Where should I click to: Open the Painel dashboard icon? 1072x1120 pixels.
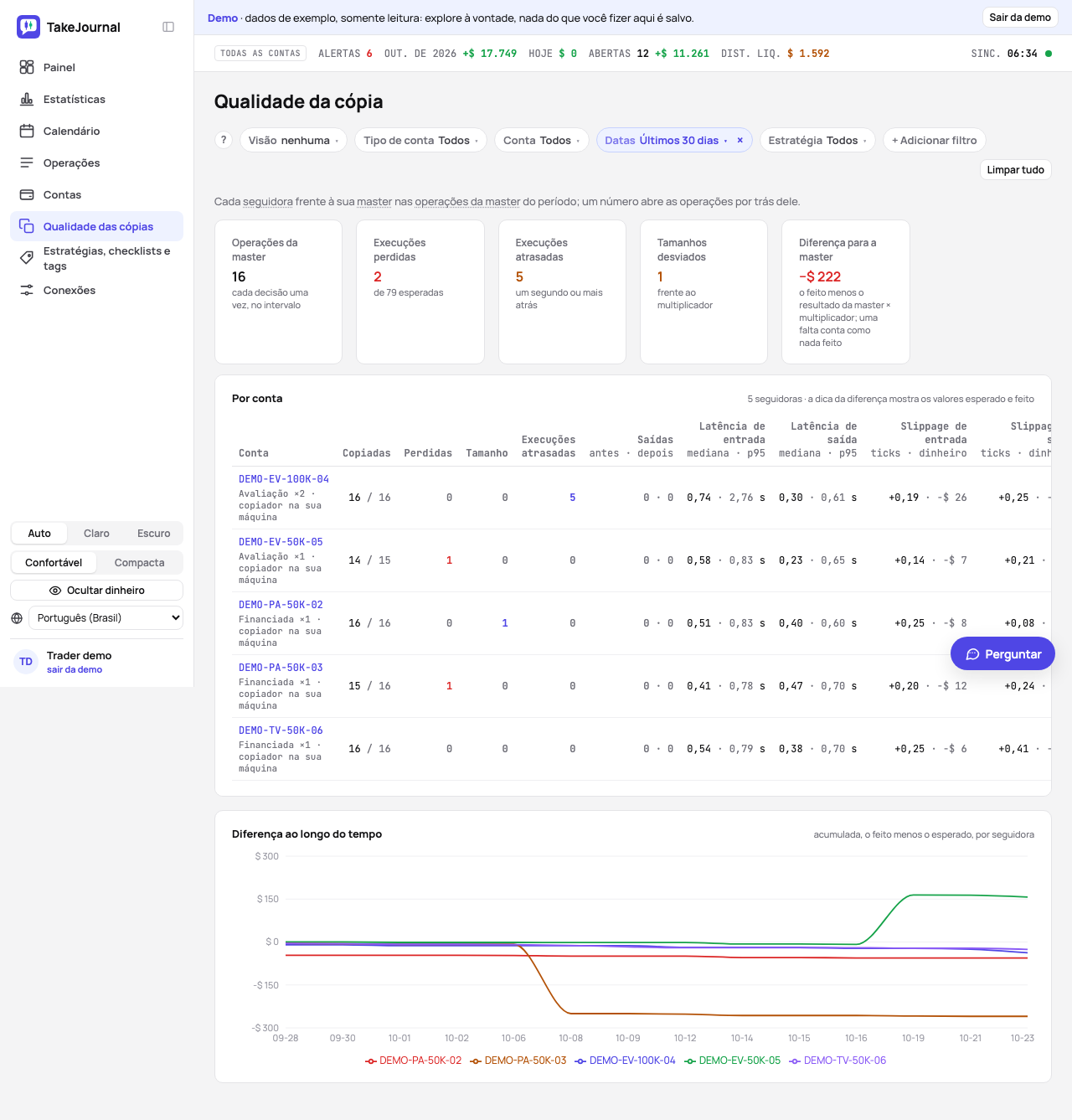coord(27,67)
